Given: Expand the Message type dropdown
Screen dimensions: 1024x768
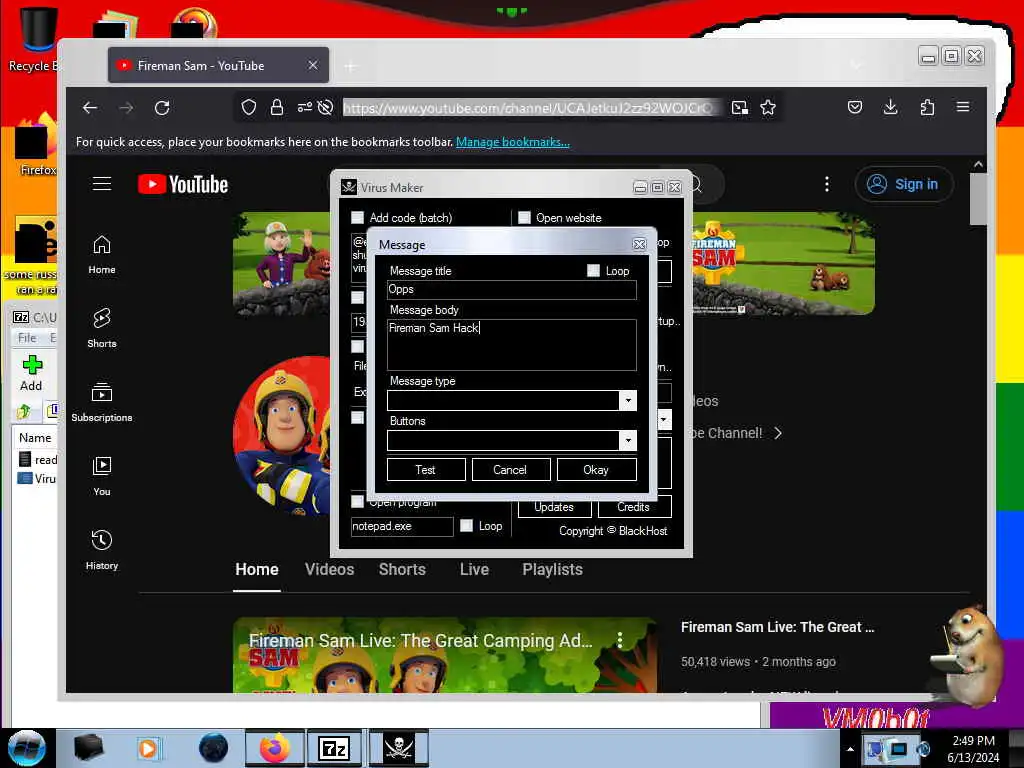Looking at the screenshot, I should tap(628, 400).
